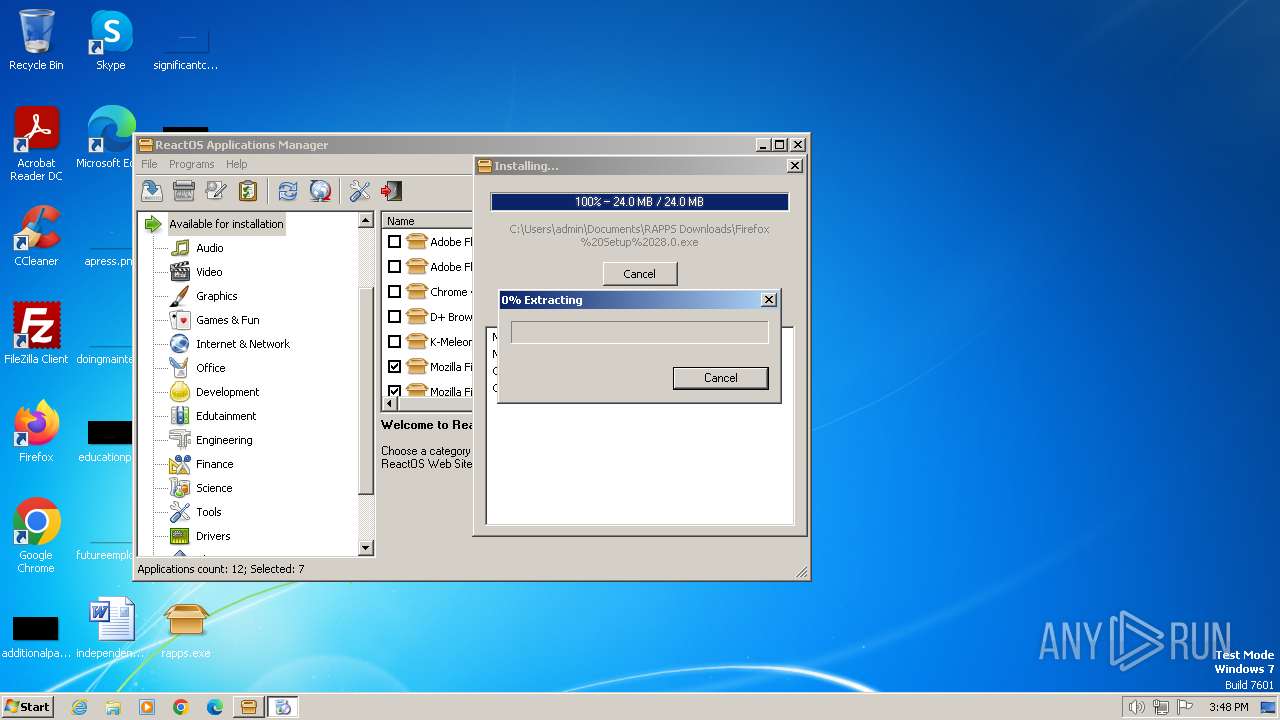Viewport: 1280px width, 720px height.
Task: Click the 100% download progress bar
Action: pos(639,202)
